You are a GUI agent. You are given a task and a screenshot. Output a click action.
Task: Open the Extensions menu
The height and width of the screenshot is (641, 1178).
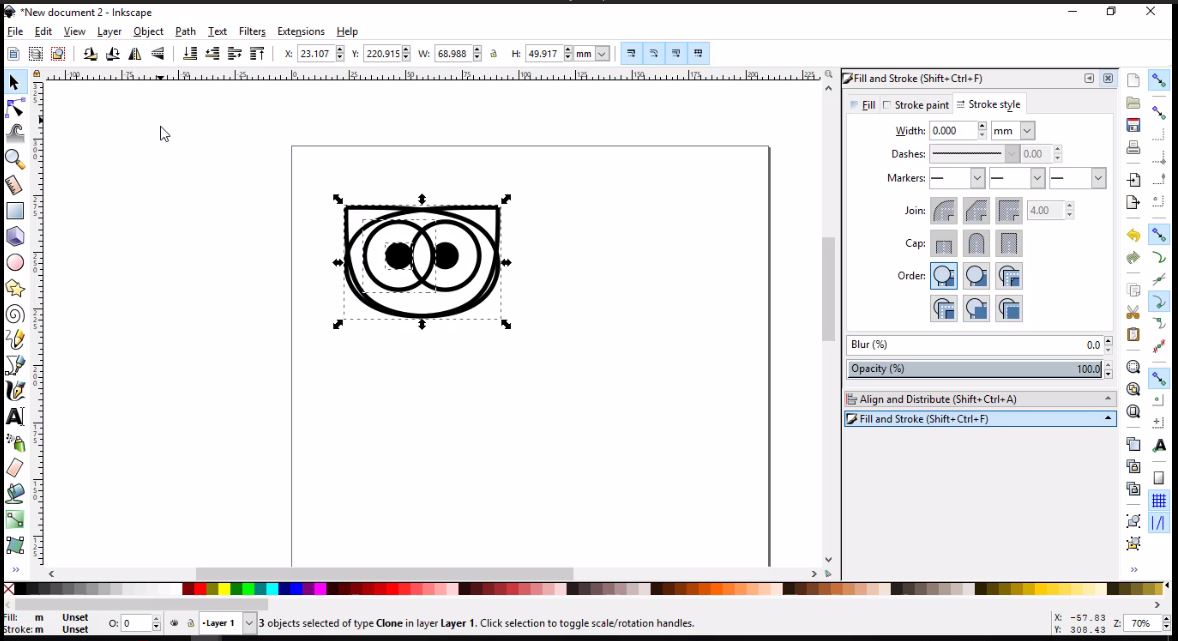point(301,32)
